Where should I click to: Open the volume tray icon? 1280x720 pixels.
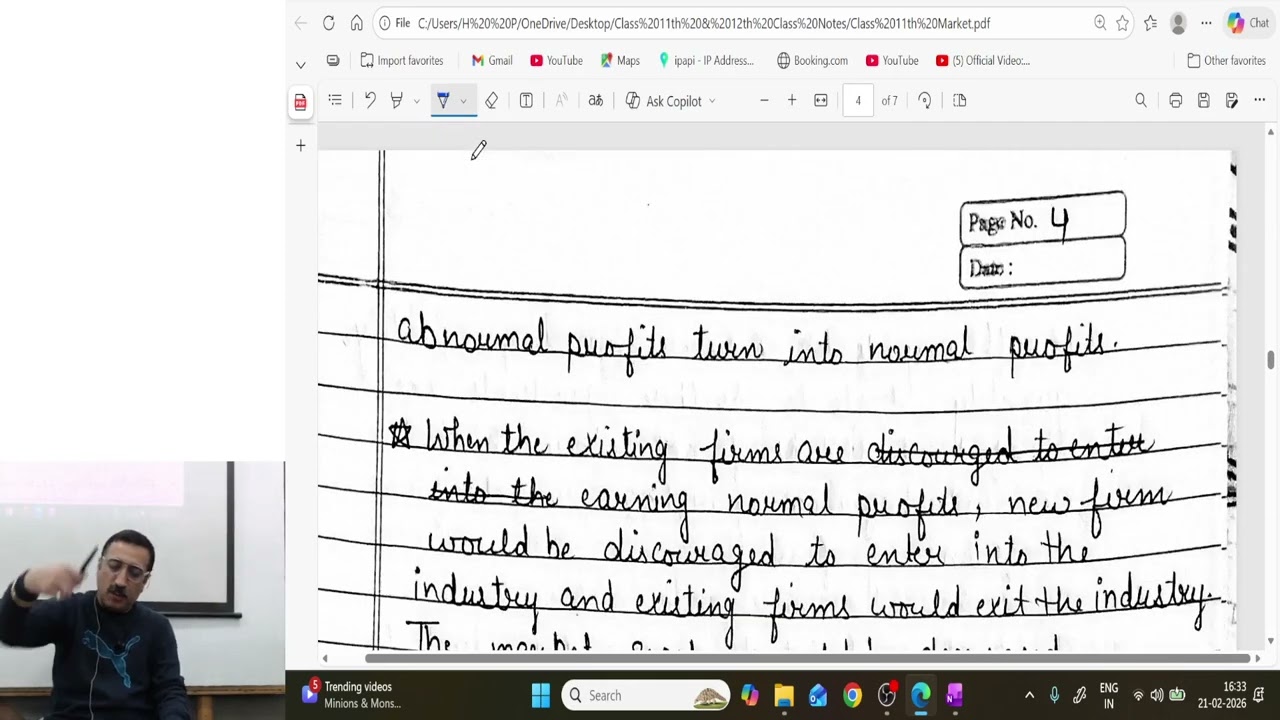point(1157,695)
